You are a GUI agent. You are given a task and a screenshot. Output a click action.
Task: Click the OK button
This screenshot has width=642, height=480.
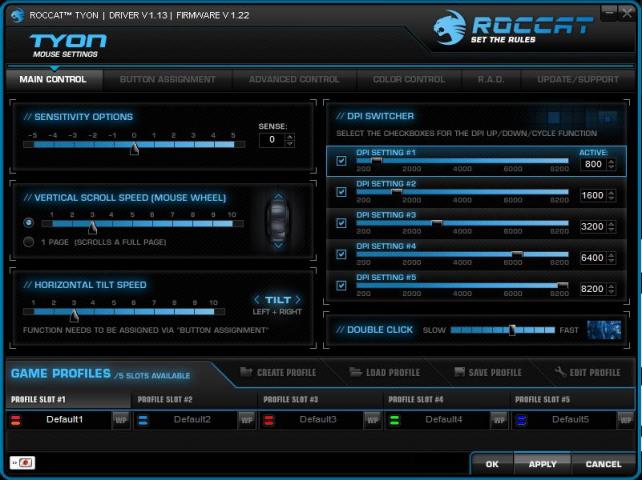tap(492, 464)
